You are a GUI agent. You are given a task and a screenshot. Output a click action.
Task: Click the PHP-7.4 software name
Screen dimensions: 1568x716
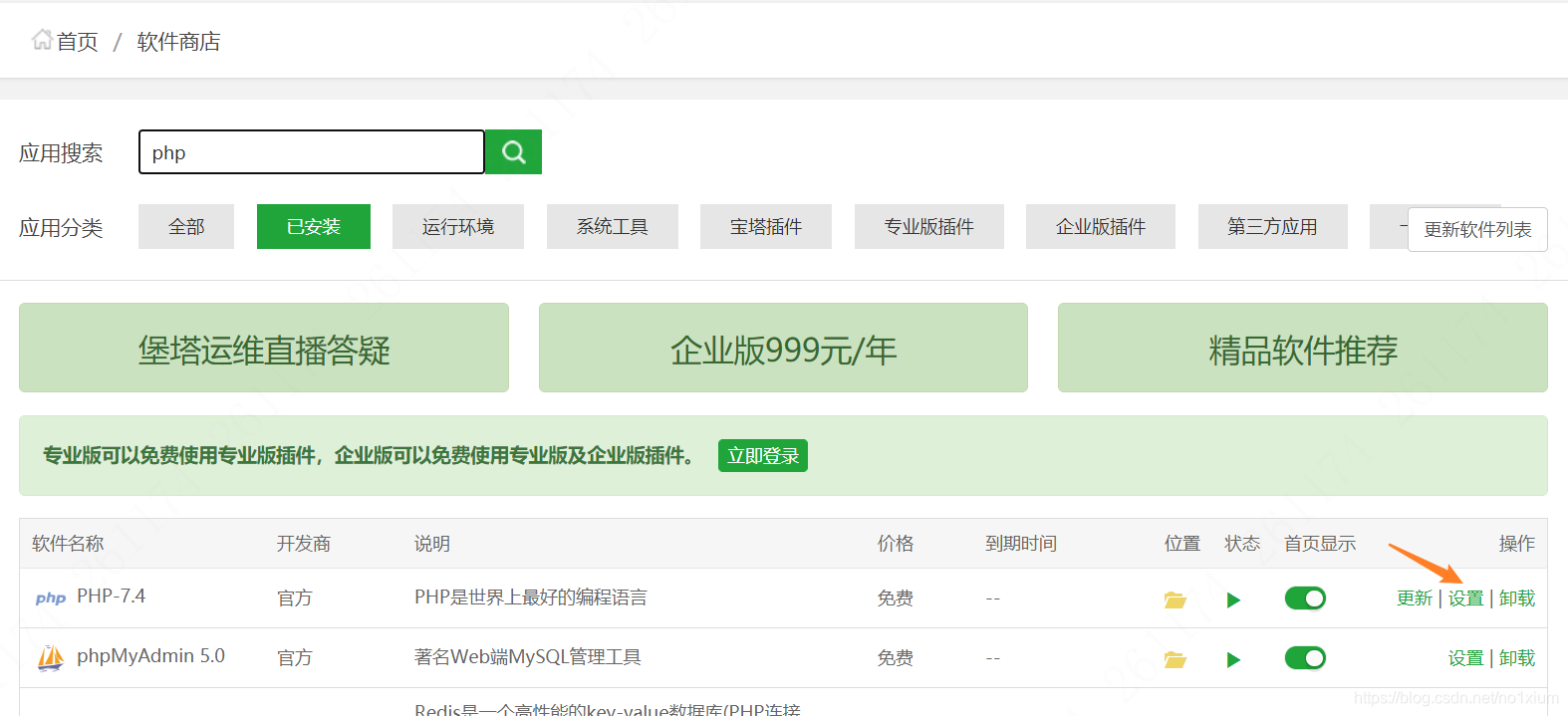click(x=111, y=597)
